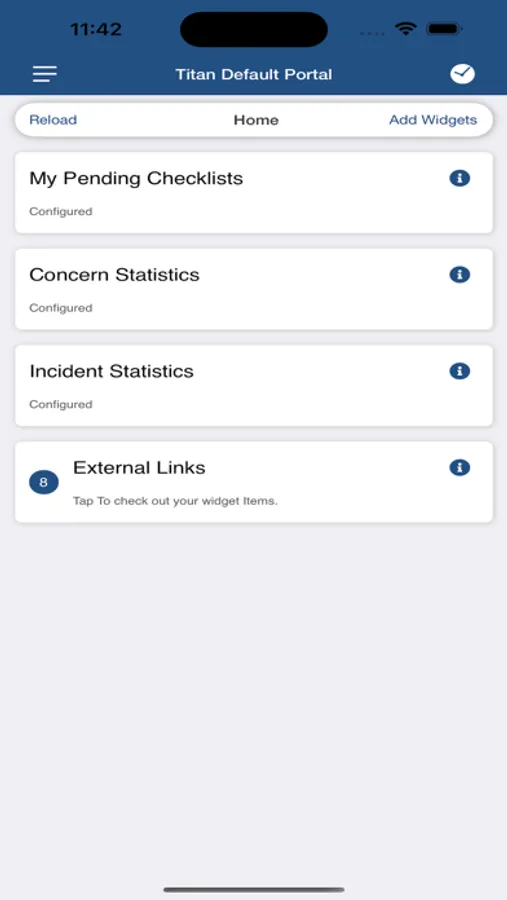Open the Incident Statistics widget card
The height and width of the screenshot is (900, 507).
[254, 386]
